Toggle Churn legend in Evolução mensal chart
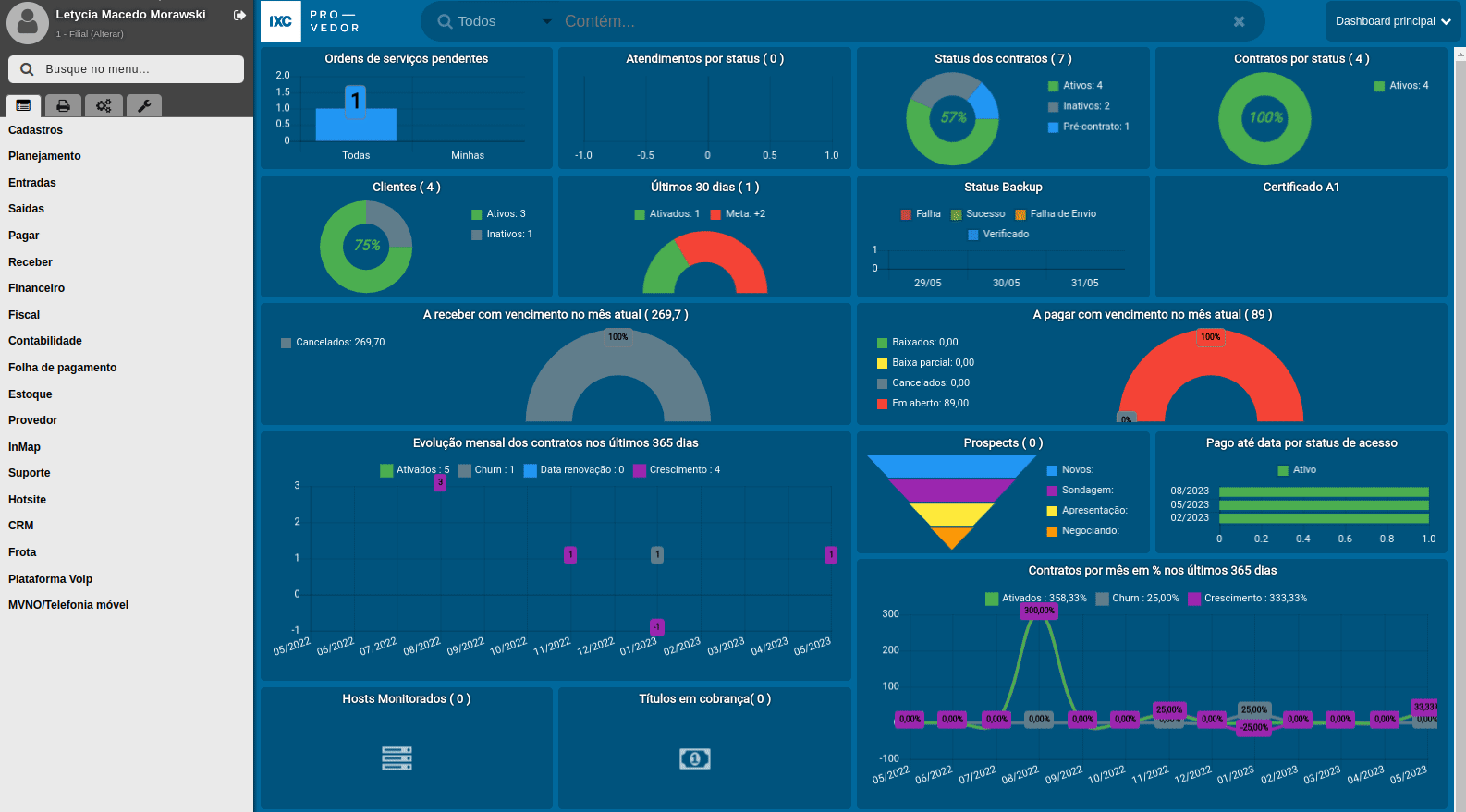1466x812 pixels. (486, 470)
